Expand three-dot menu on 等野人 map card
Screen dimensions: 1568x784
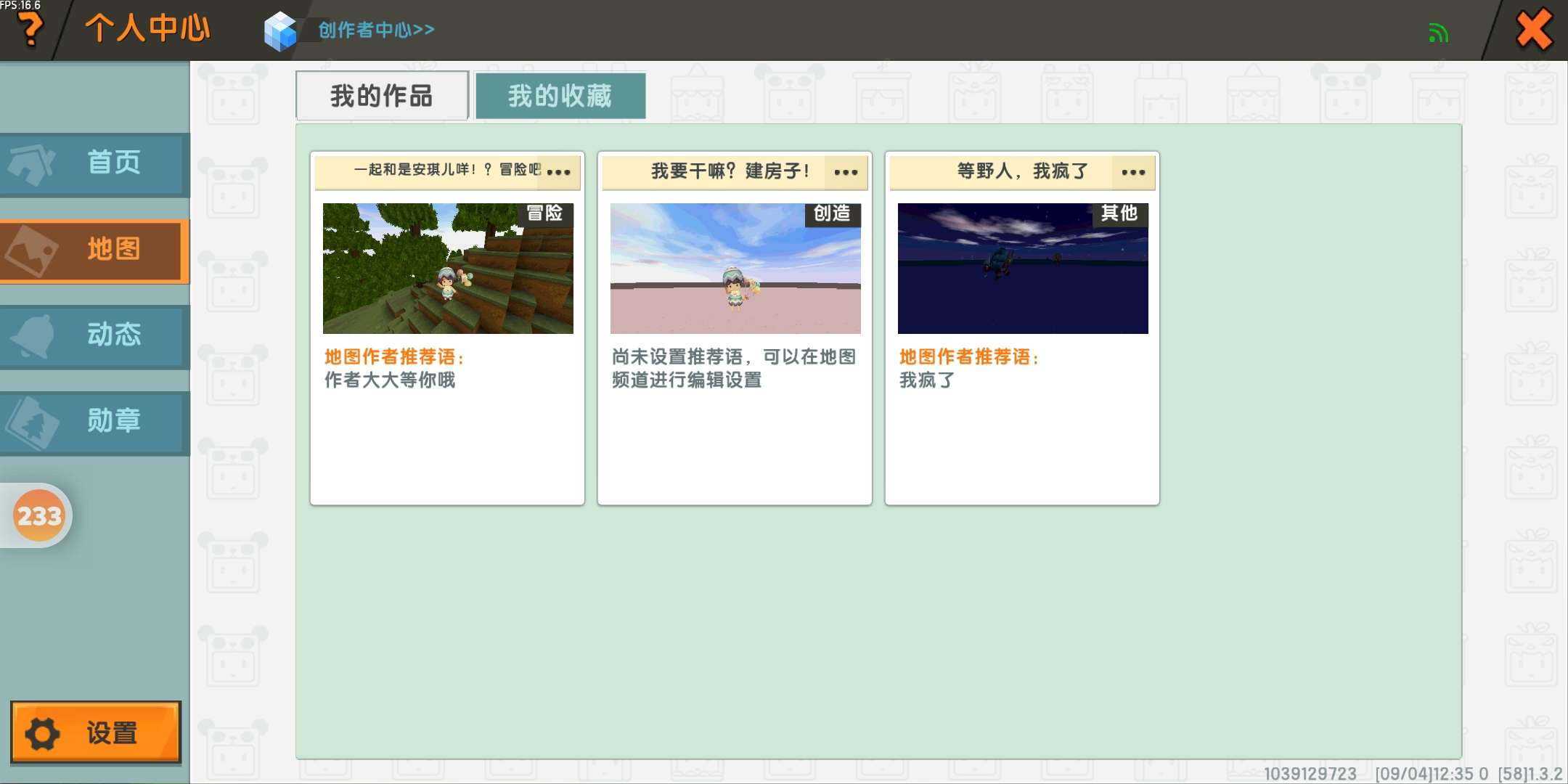pyautogui.click(x=1133, y=172)
